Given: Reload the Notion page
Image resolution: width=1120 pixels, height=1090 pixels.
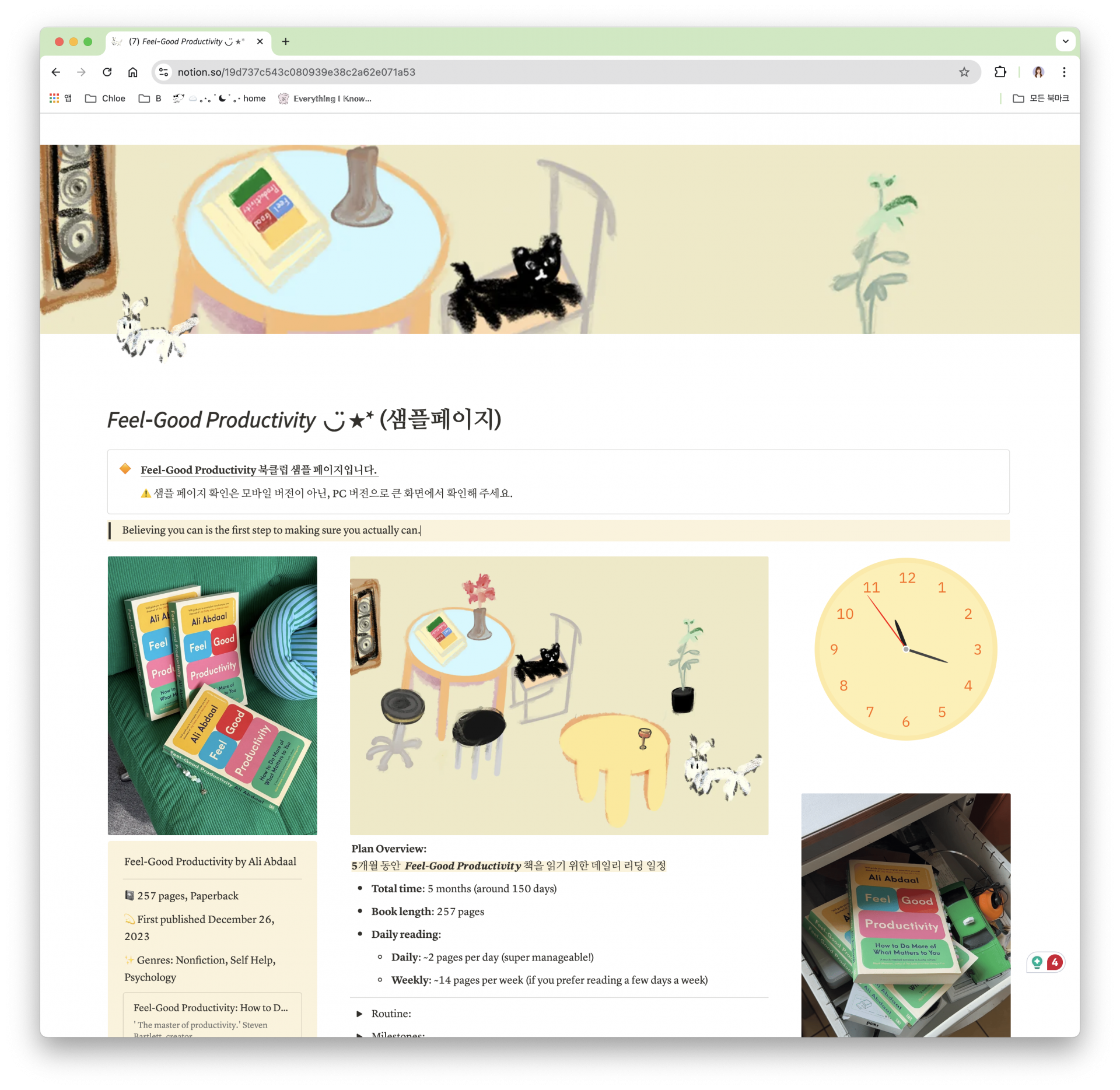Looking at the screenshot, I should click(x=107, y=72).
